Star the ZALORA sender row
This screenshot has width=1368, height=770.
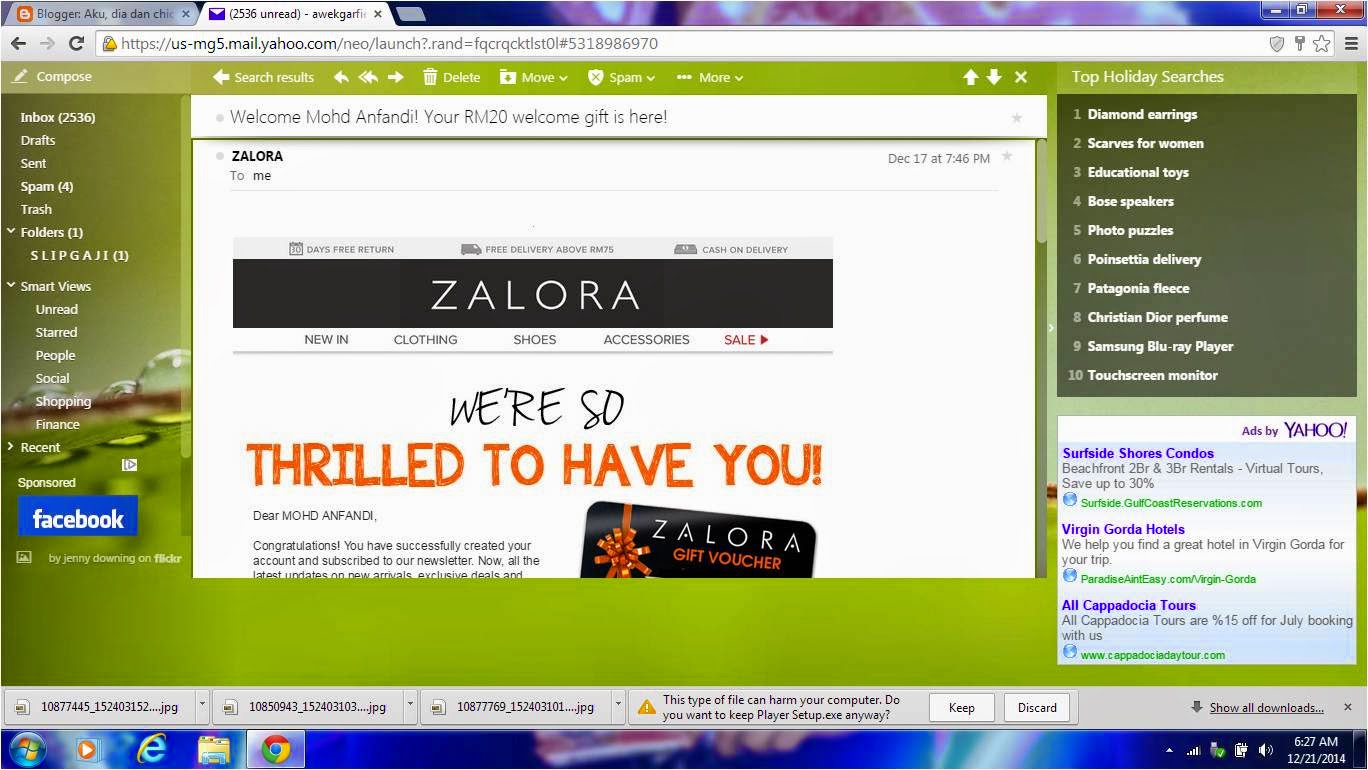click(x=1007, y=157)
